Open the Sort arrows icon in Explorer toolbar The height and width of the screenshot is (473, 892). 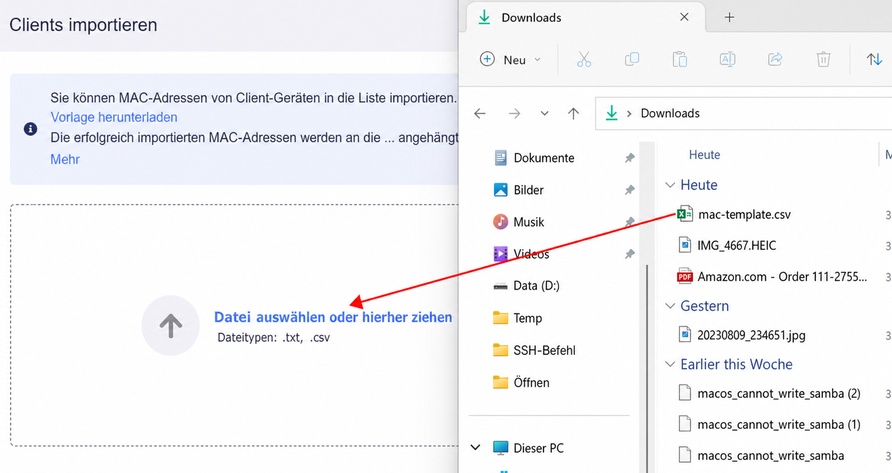click(x=874, y=59)
